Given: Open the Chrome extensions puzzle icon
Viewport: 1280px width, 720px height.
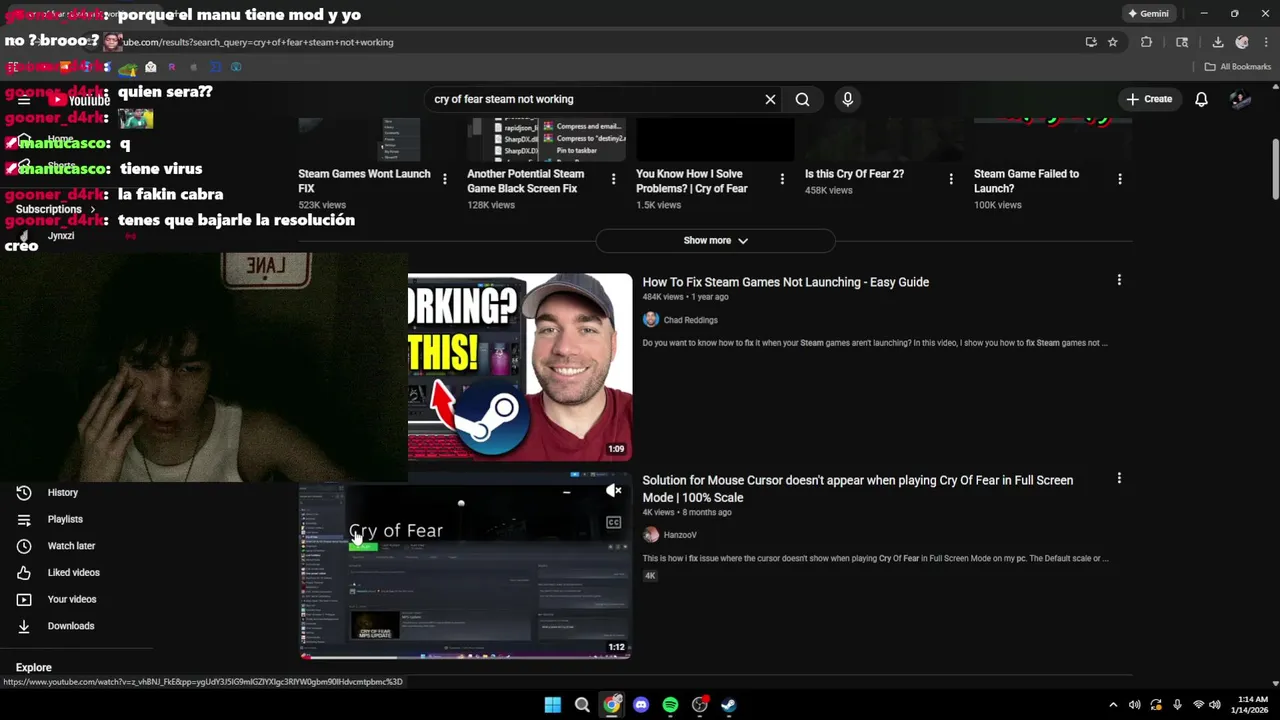Looking at the screenshot, I should [1147, 42].
